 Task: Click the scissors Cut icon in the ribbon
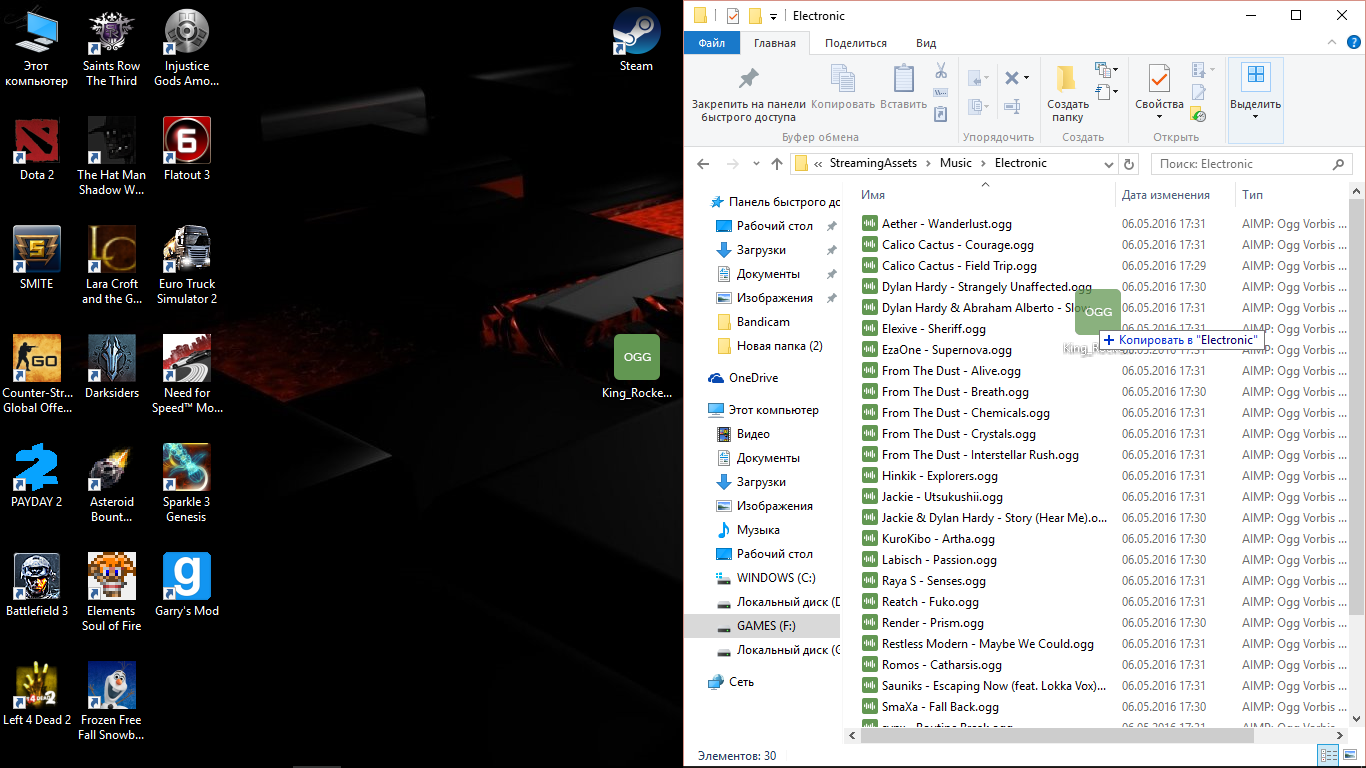[x=941, y=71]
